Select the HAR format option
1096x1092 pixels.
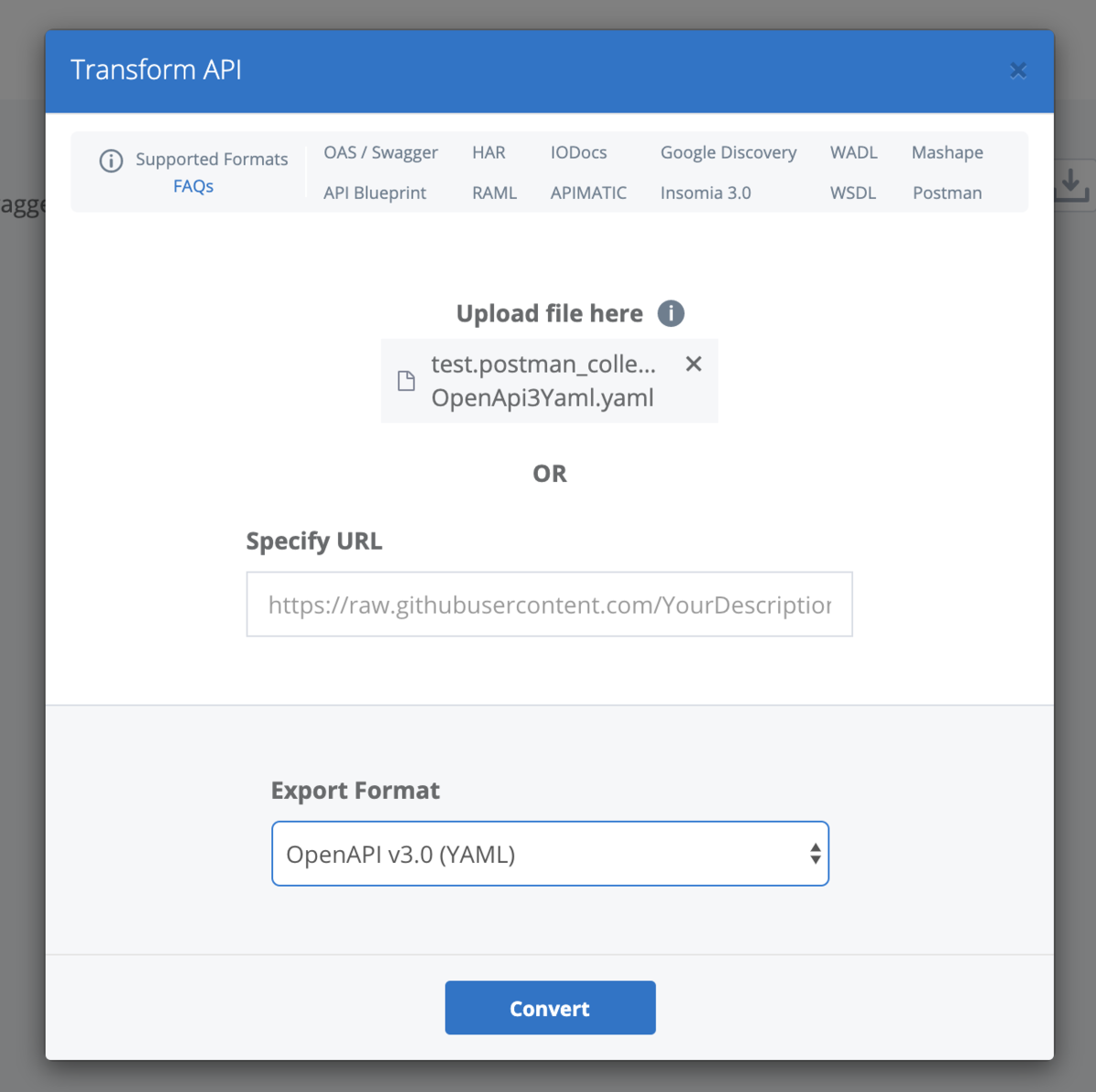489,152
